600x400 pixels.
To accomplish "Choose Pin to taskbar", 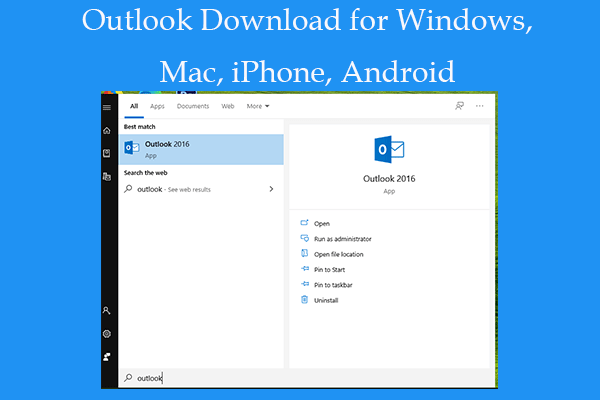I will point(333,285).
